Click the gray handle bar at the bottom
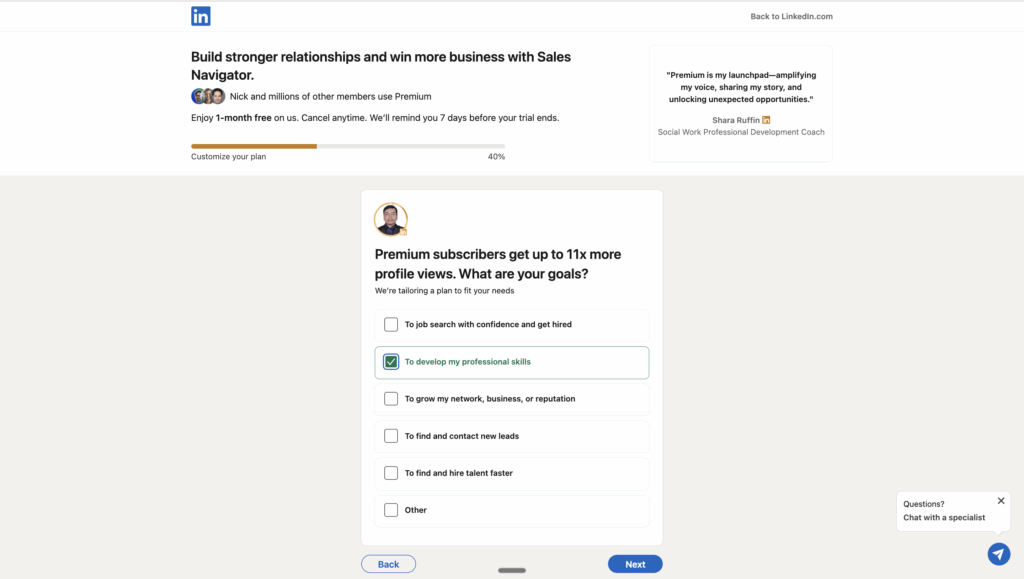Image resolution: width=1024 pixels, height=579 pixels. [x=512, y=570]
